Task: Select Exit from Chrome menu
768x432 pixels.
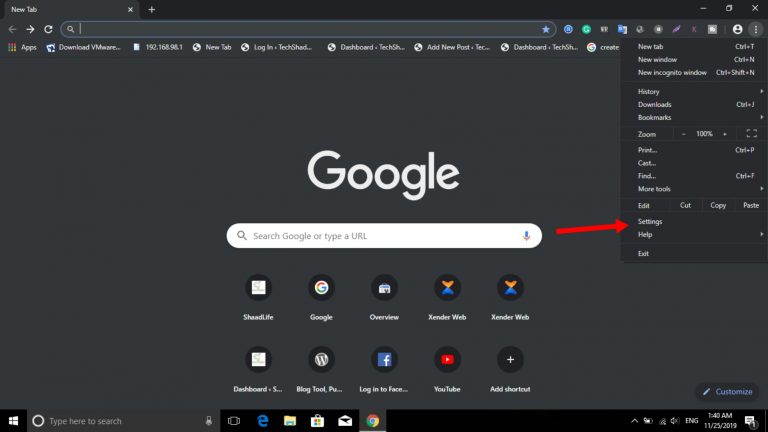Action: point(695,254)
